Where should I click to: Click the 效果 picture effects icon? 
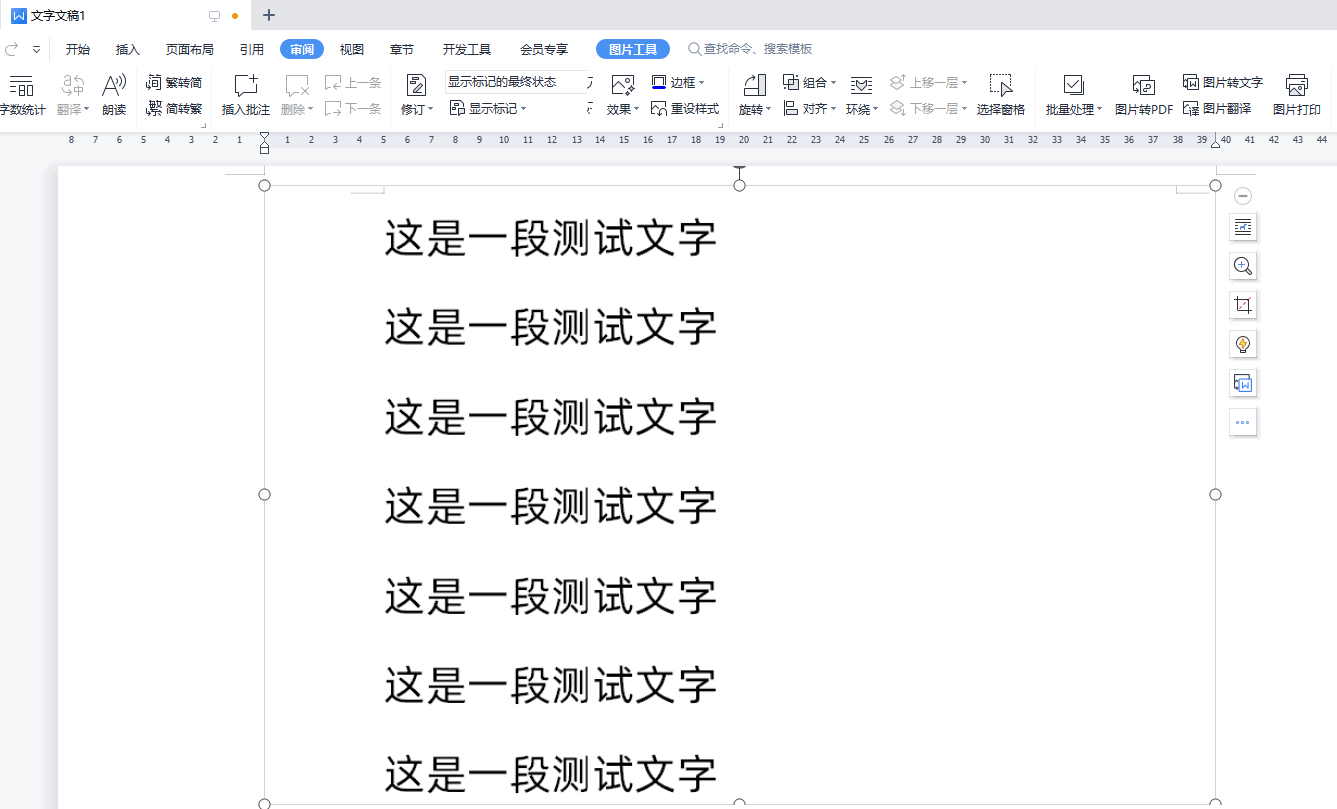pyautogui.click(x=622, y=86)
